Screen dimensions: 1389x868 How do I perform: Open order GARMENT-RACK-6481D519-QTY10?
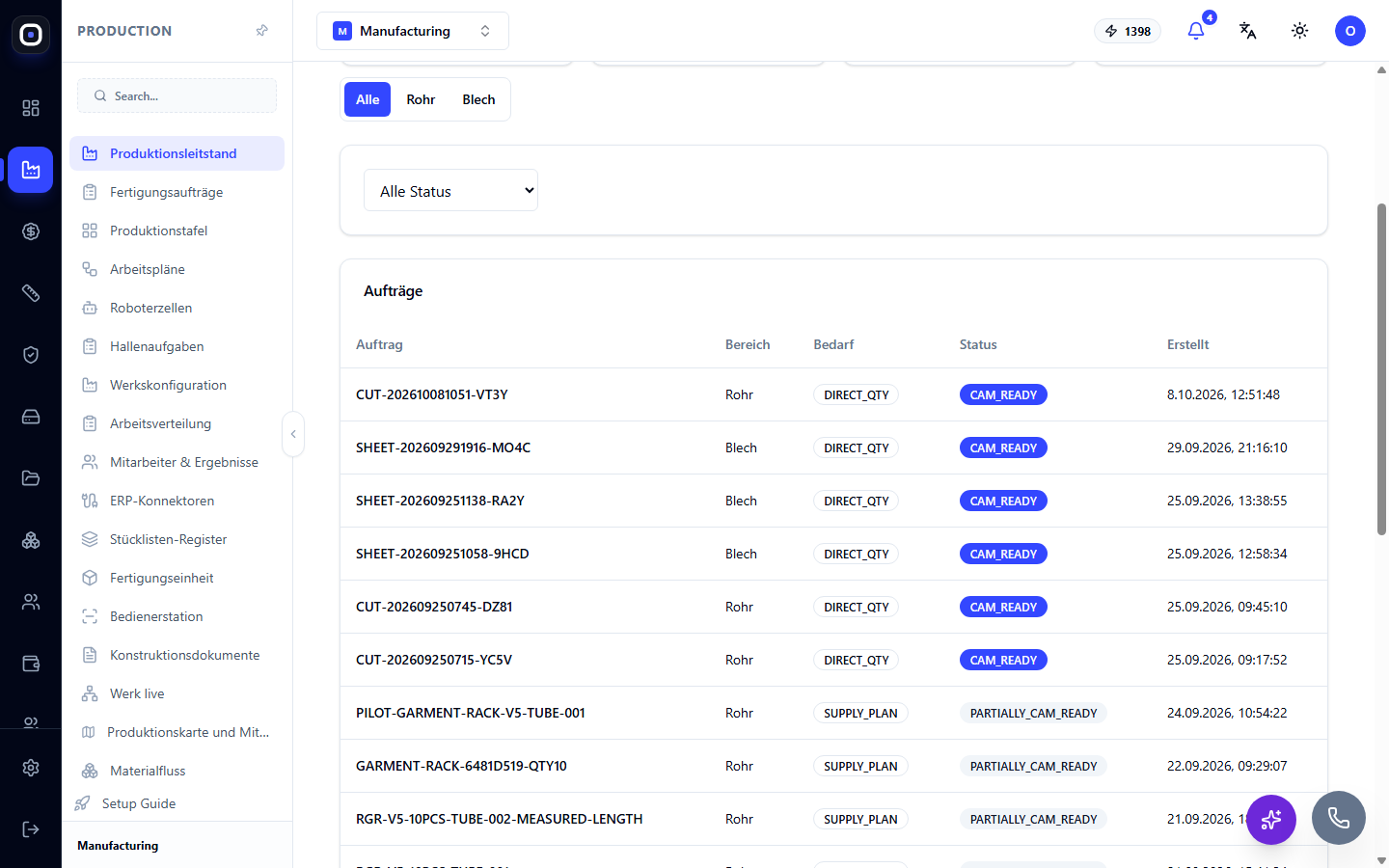[461, 766]
